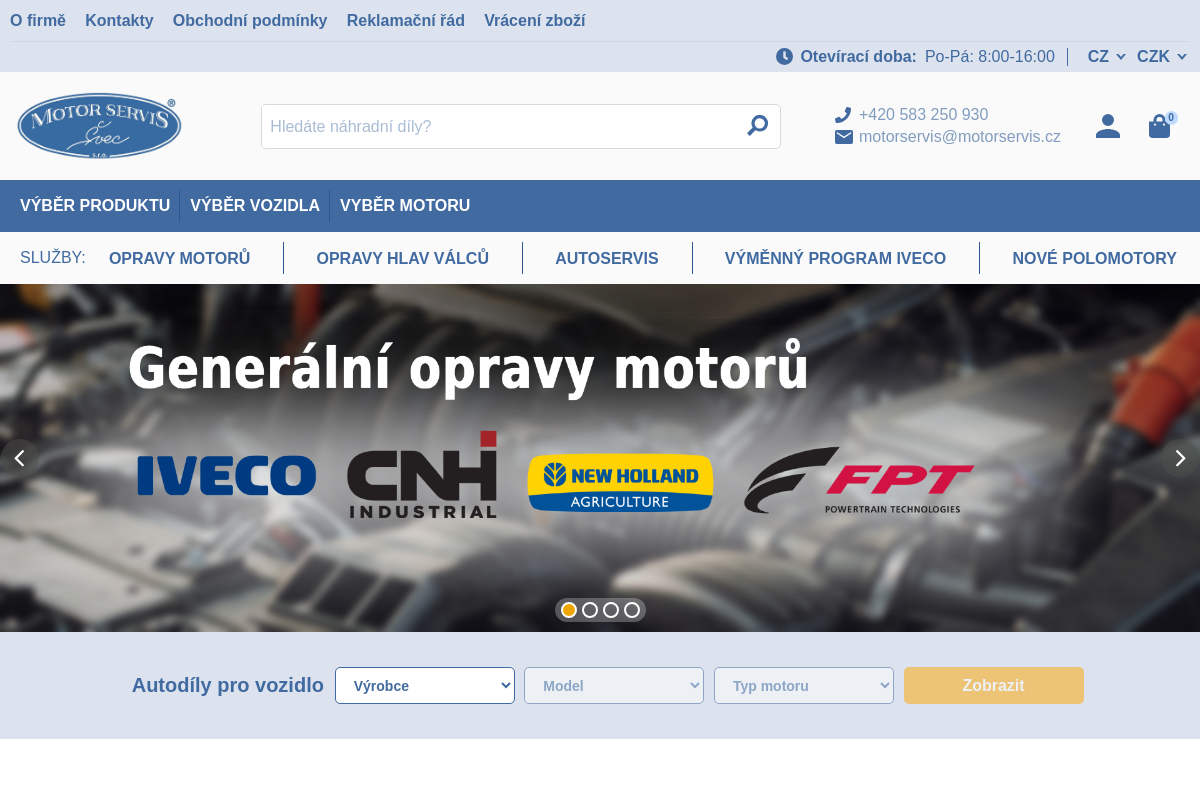
Task: Click the search magnifier icon
Action: (757, 126)
